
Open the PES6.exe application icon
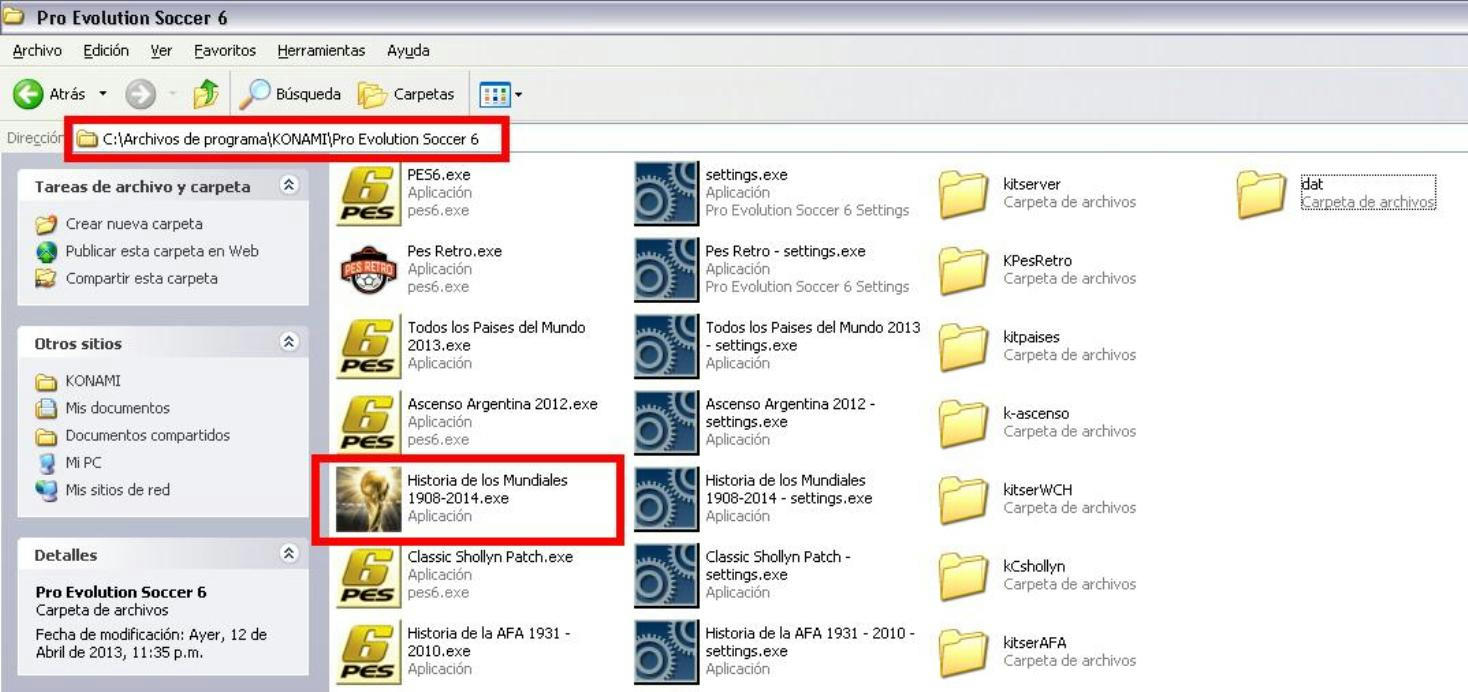[x=368, y=193]
